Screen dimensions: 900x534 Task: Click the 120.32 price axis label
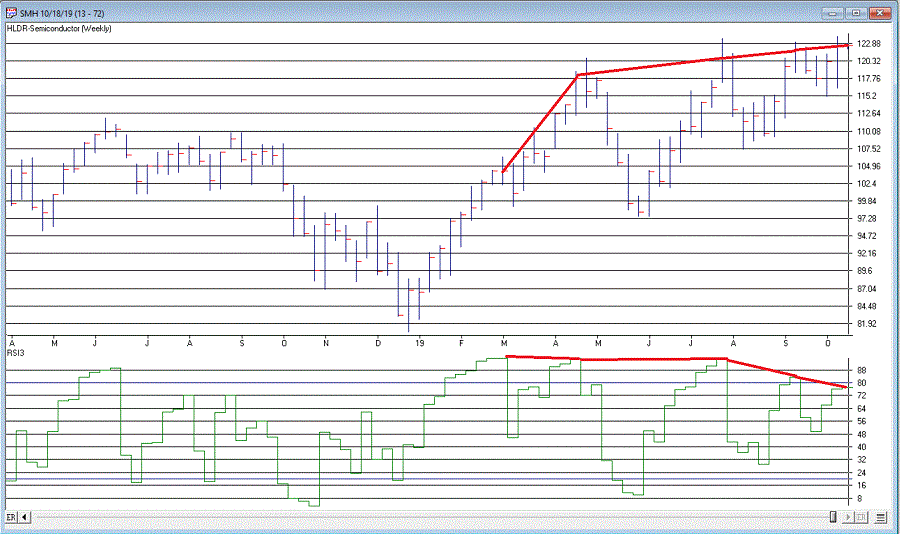(x=868, y=61)
